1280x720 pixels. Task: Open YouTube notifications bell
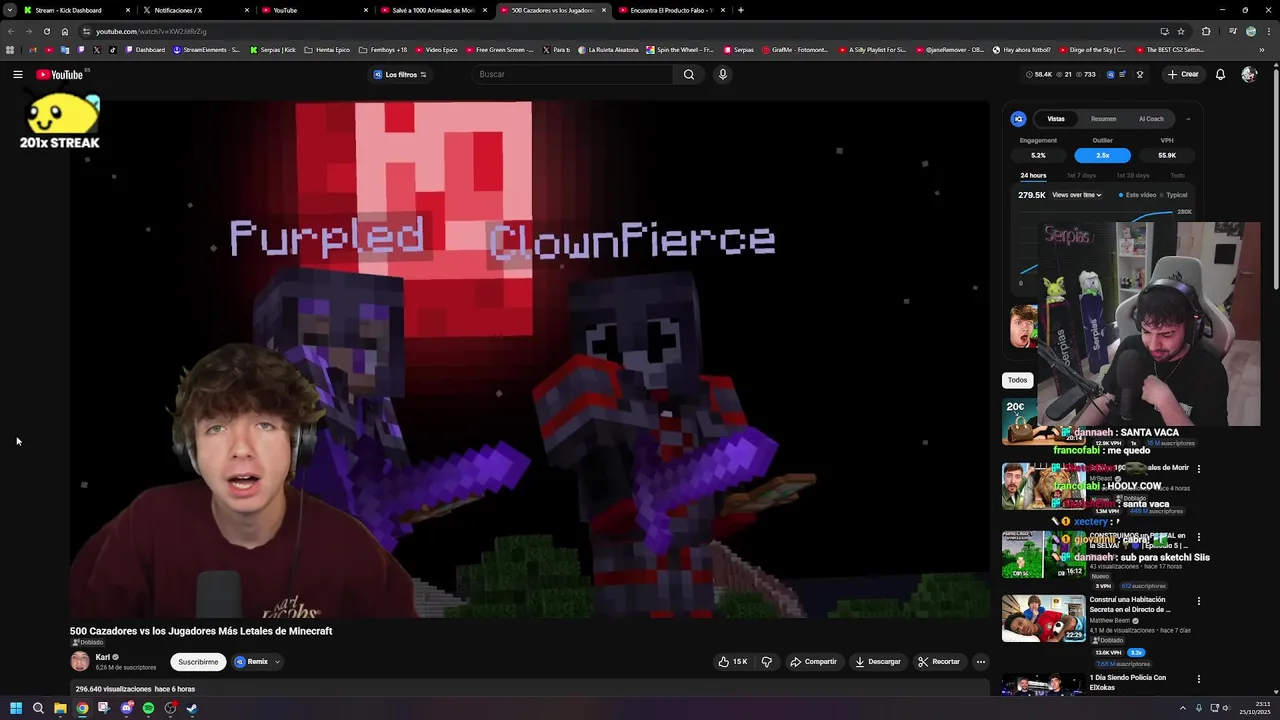click(x=1220, y=74)
